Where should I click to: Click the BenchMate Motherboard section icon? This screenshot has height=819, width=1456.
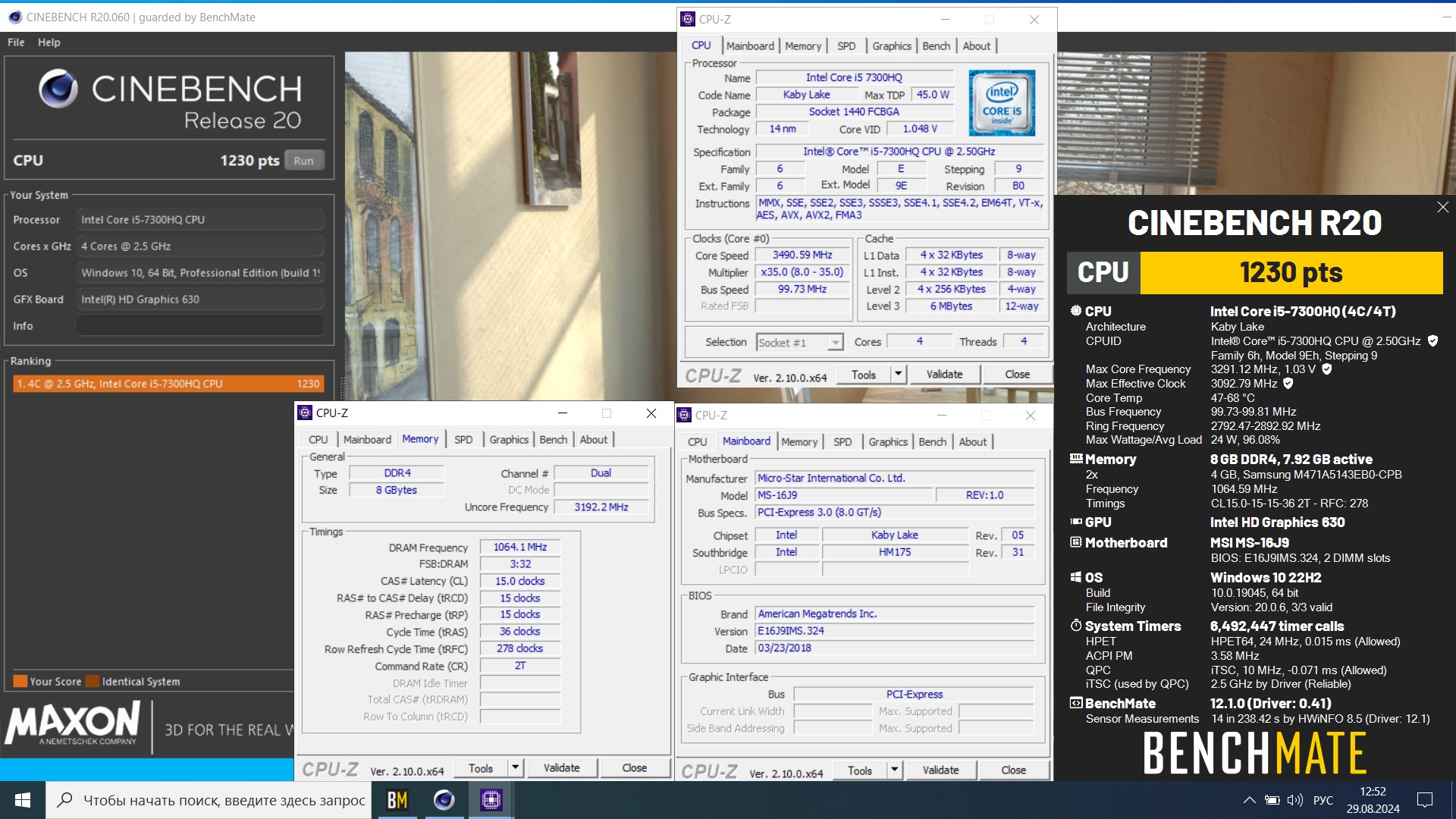[1076, 542]
